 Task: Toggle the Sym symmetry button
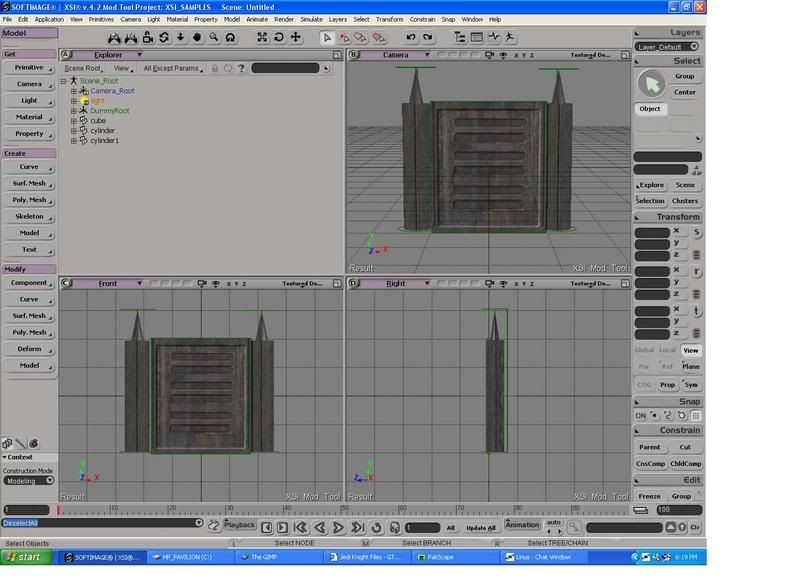(x=691, y=385)
